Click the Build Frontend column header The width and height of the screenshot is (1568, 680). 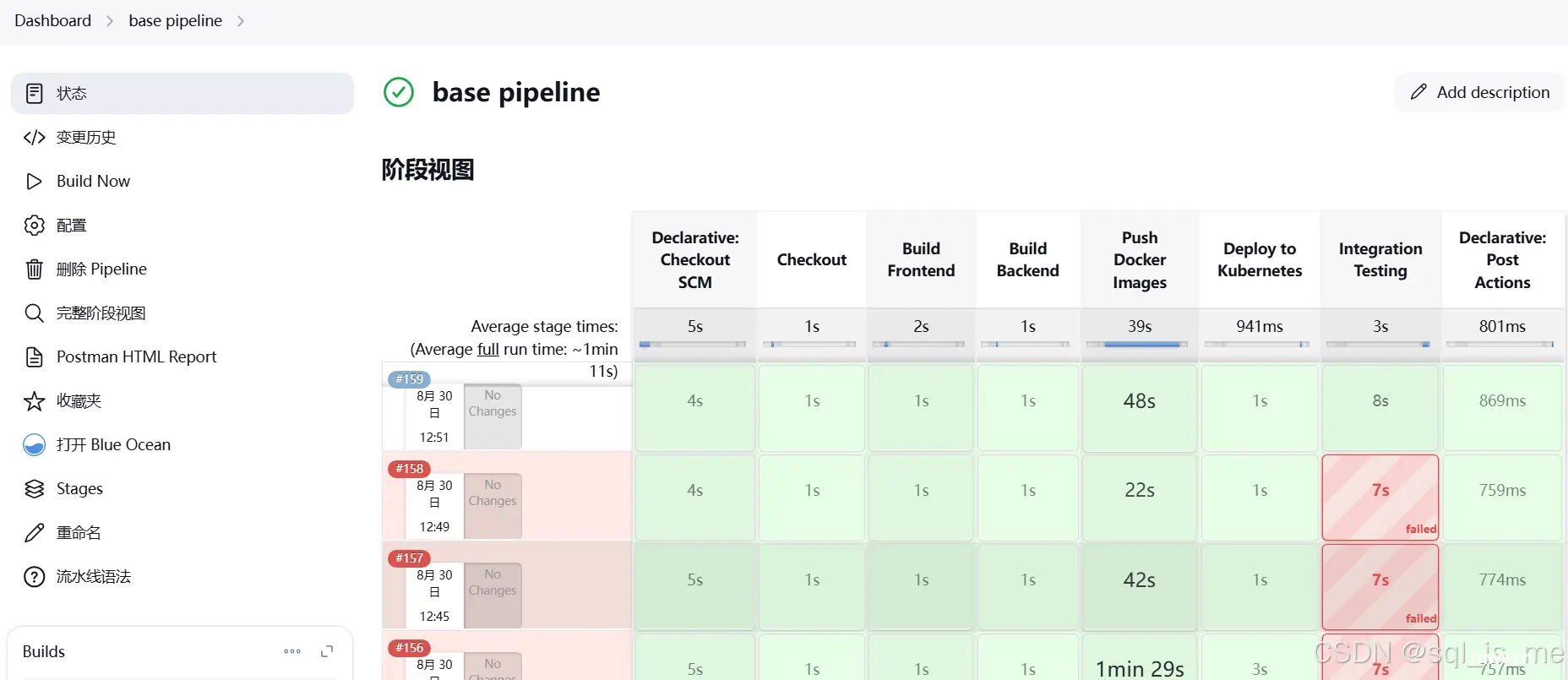pos(921,260)
